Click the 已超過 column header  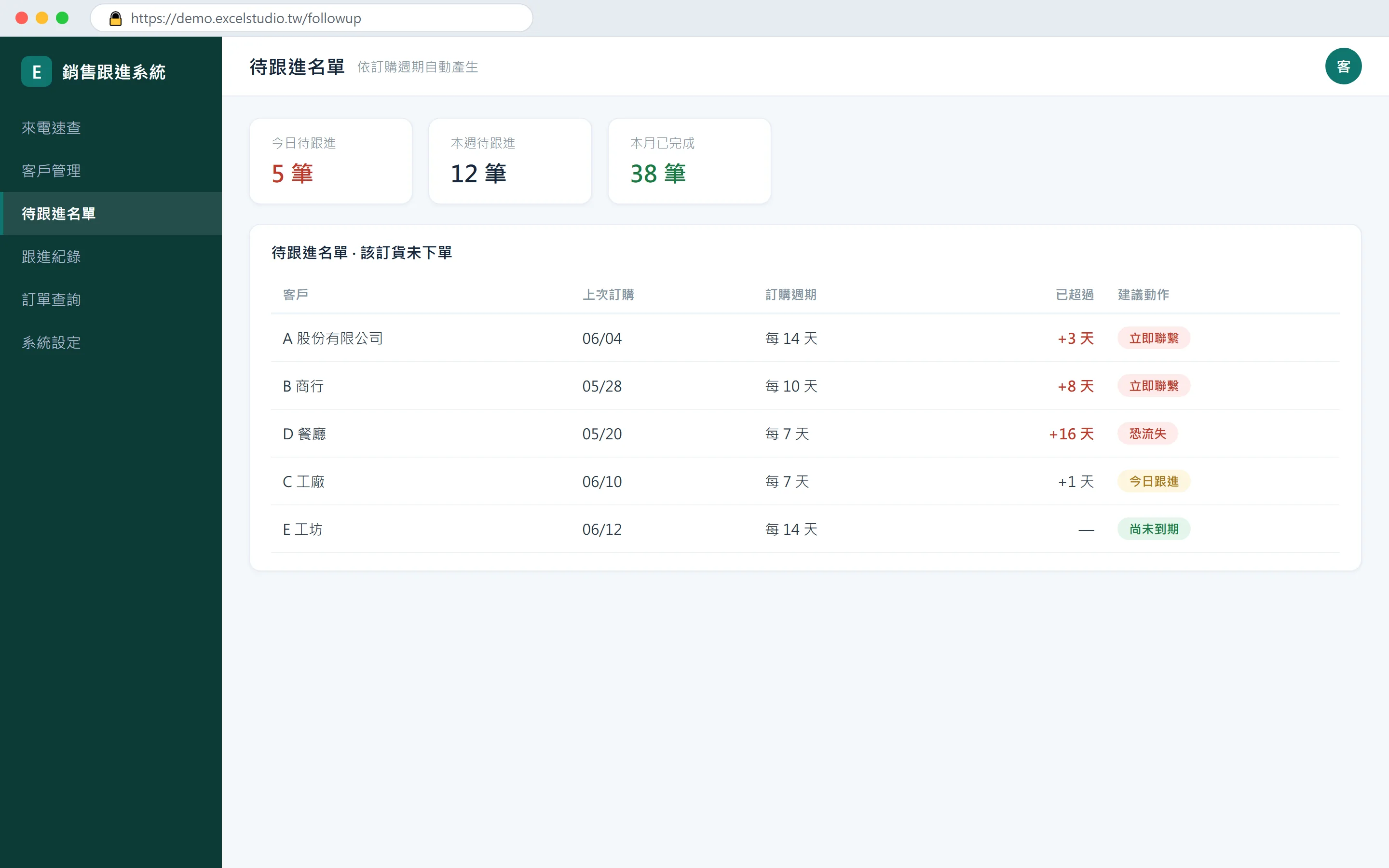(x=1074, y=295)
